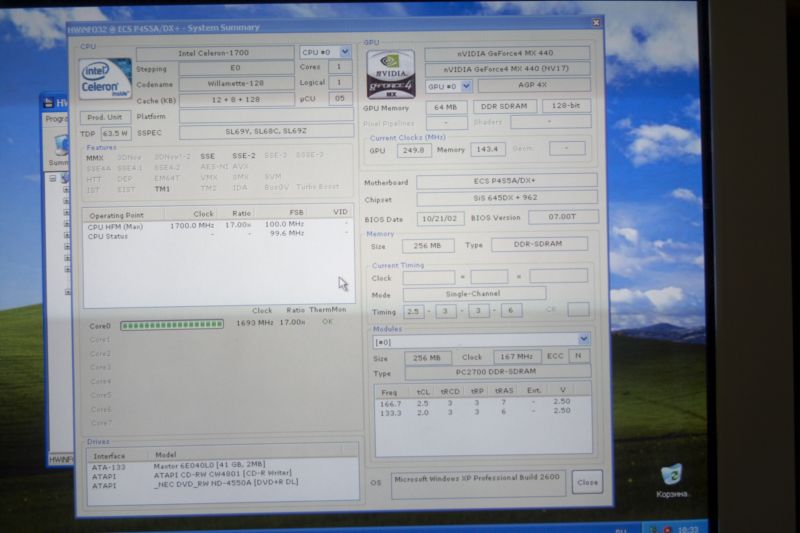Screen dimensions: 800x533
Task: Click the DDR SDRAM GPU memory type
Action: coord(504,106)
